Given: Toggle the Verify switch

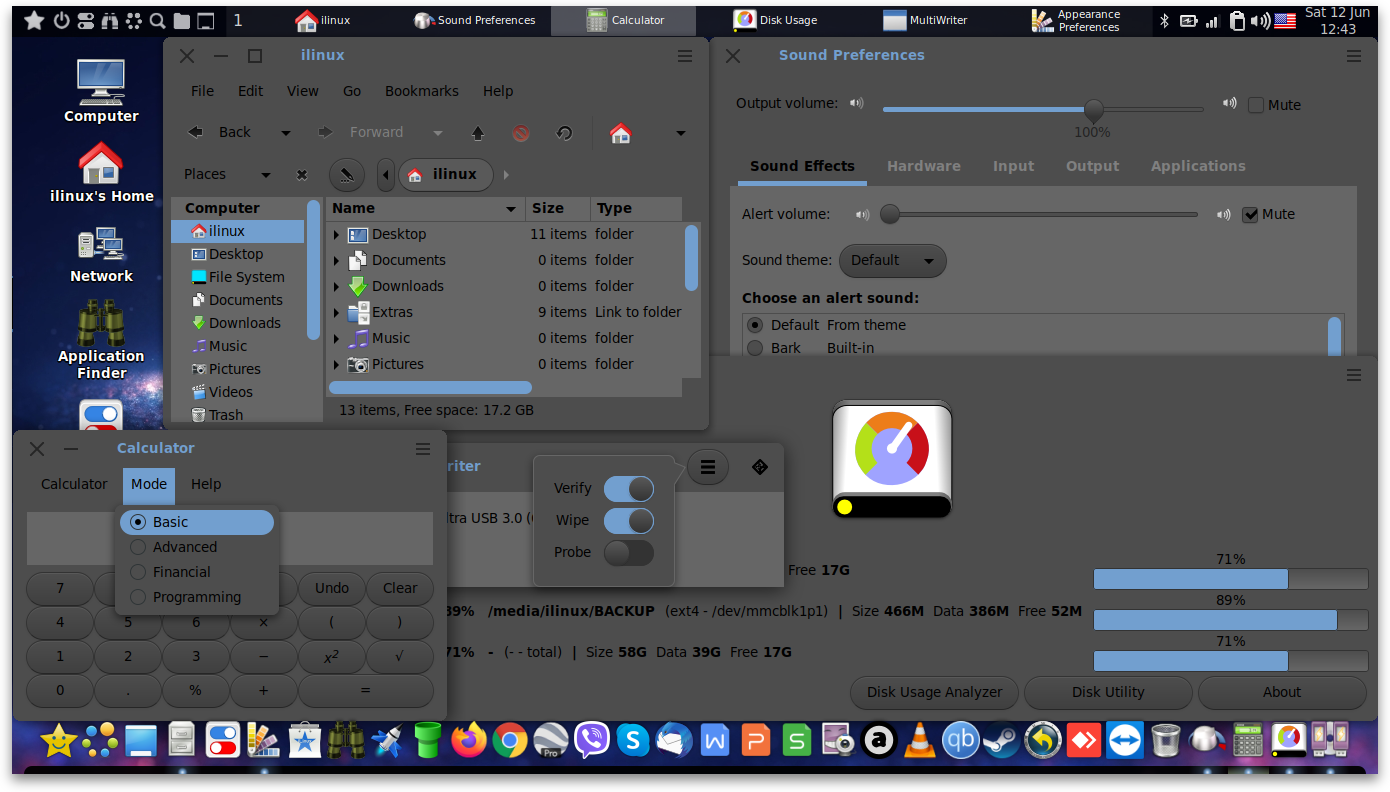Looking at the screenshot, I should [629, 488].
